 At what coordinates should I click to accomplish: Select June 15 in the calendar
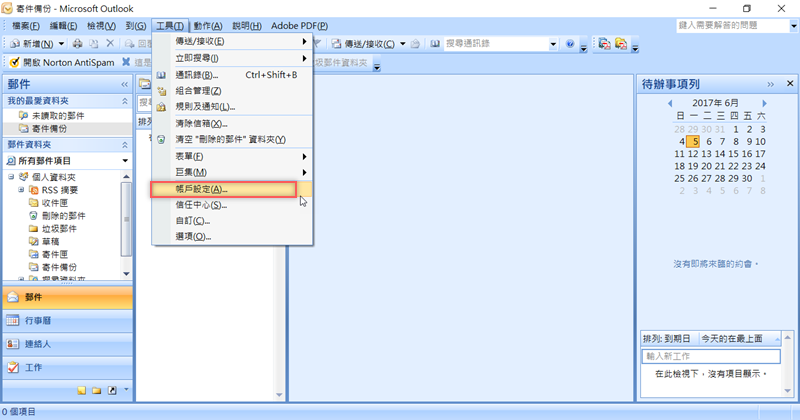733,154
